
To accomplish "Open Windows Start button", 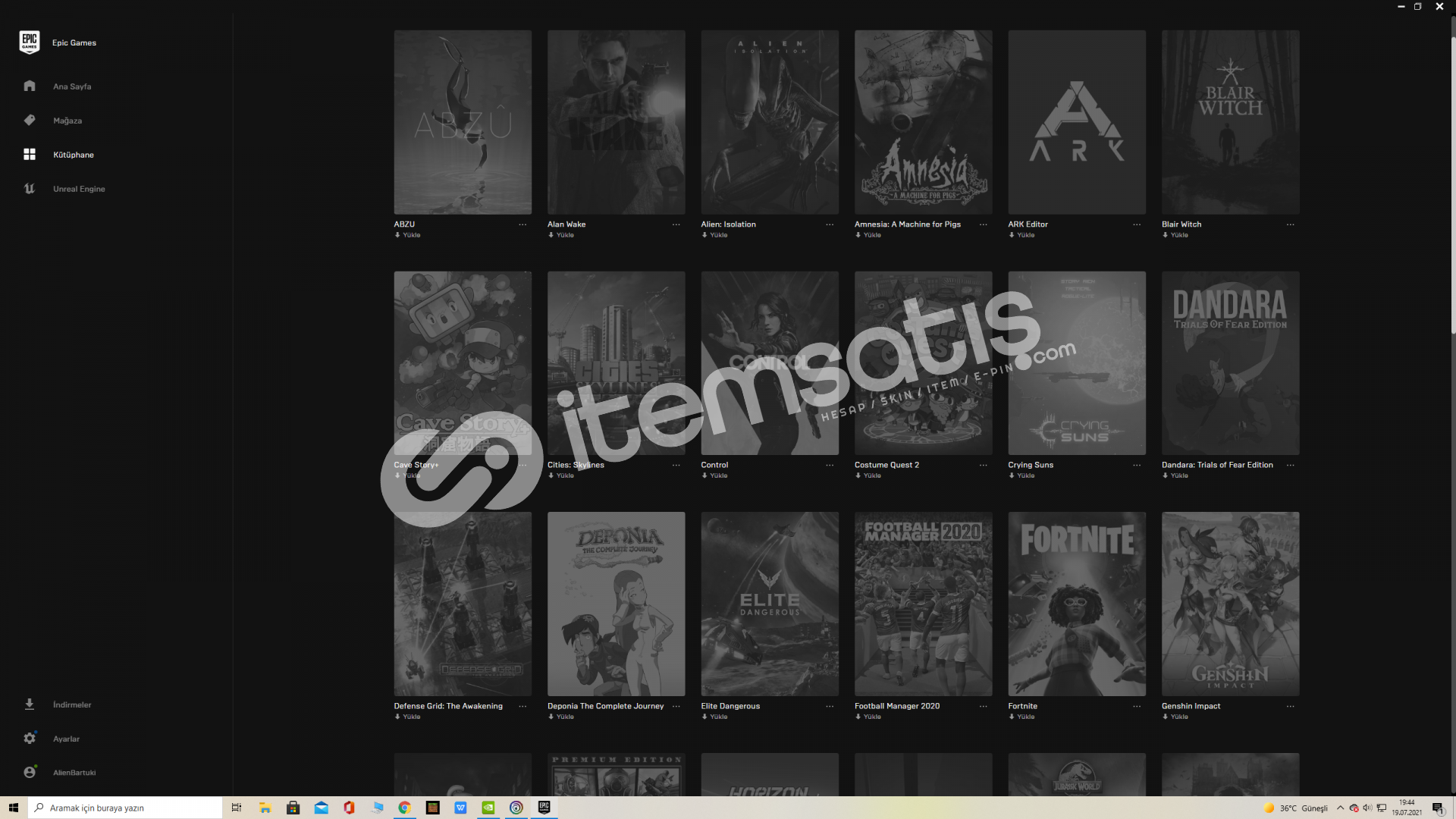I will pyautogui.click(x=14, y=808).
